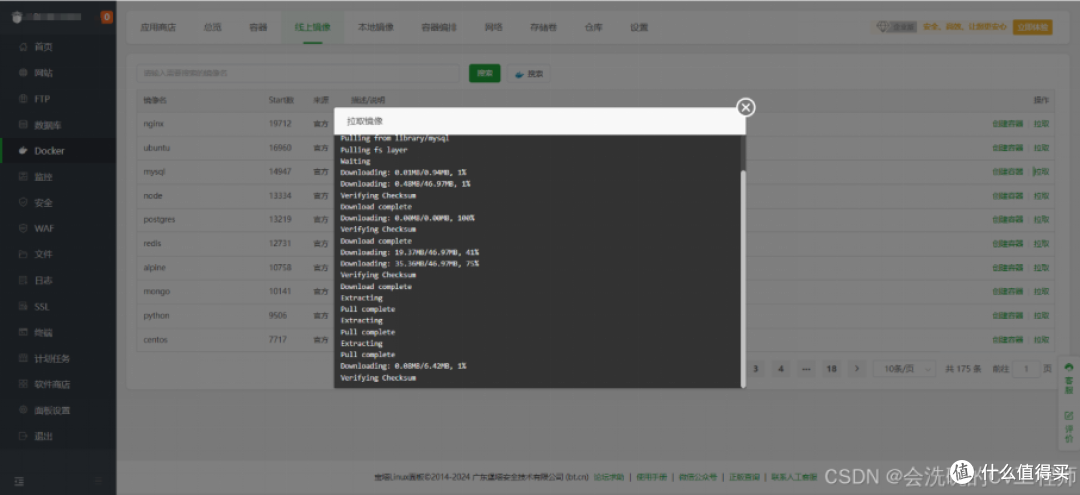This screenshot has width=1080, height=495.
Task: Click the yellow 立即体验 button
Action: (x=1032, y=27)
